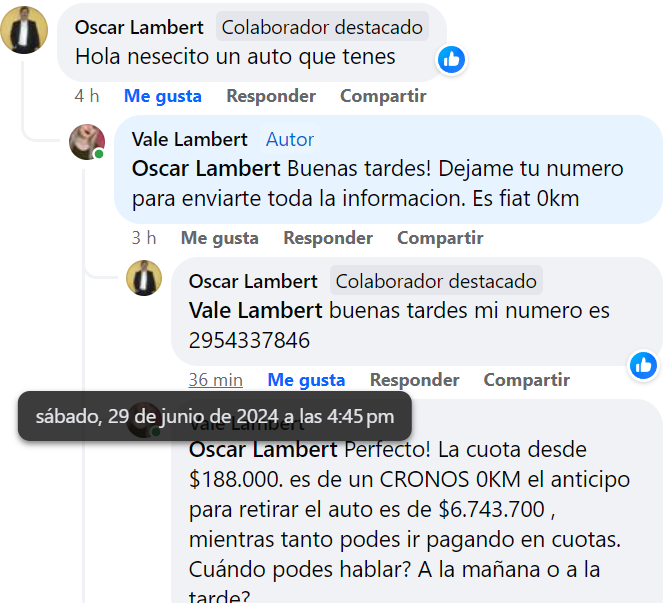Toggle Me gusta on the 36 min comment
Image resolution: width=667 pixels, height=603 pixels.
306,380
